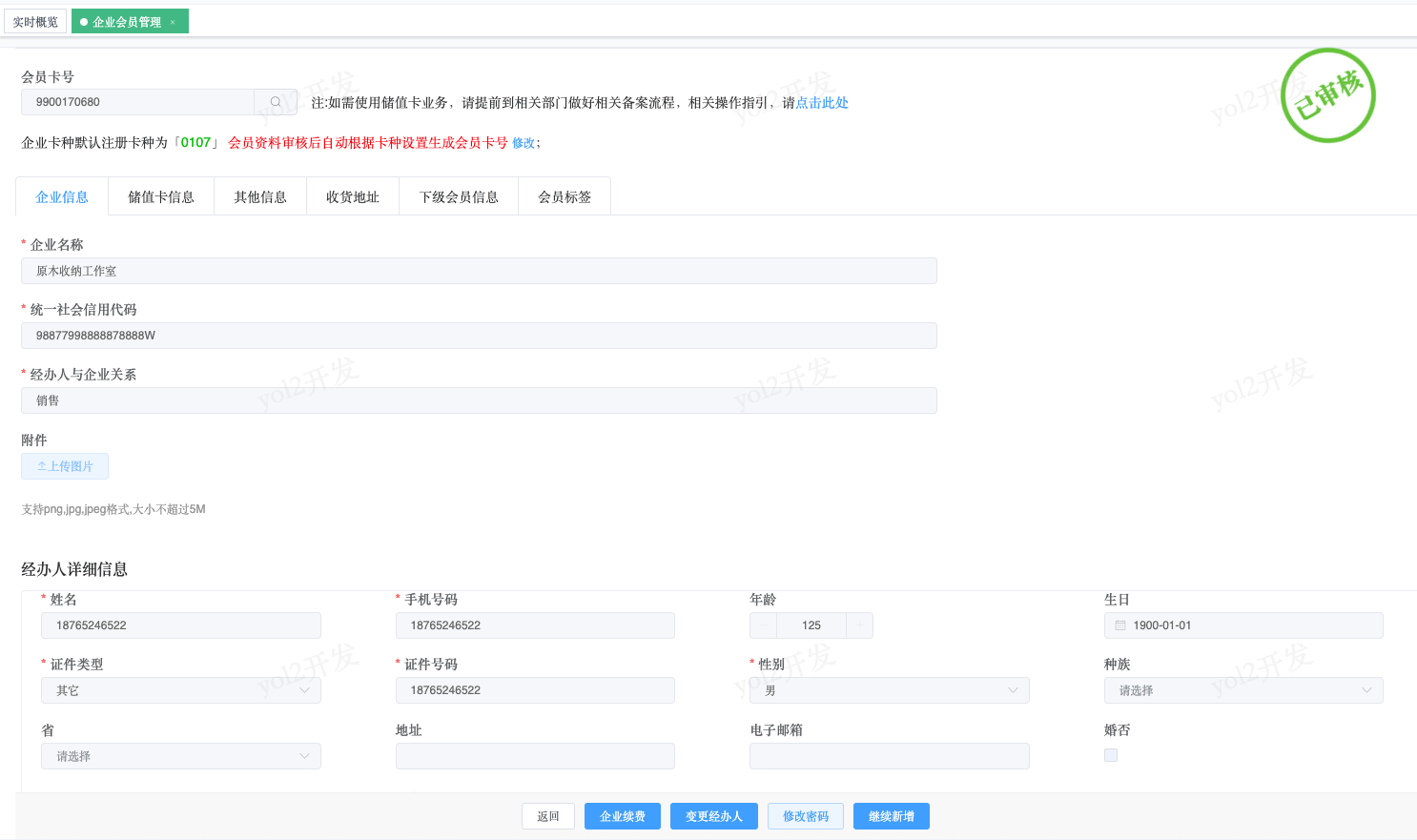The width and height of the screenshot is (1417, 840).
Task: Click the 统一社会信用代码 input field
Action: click(x=479, y=336)
